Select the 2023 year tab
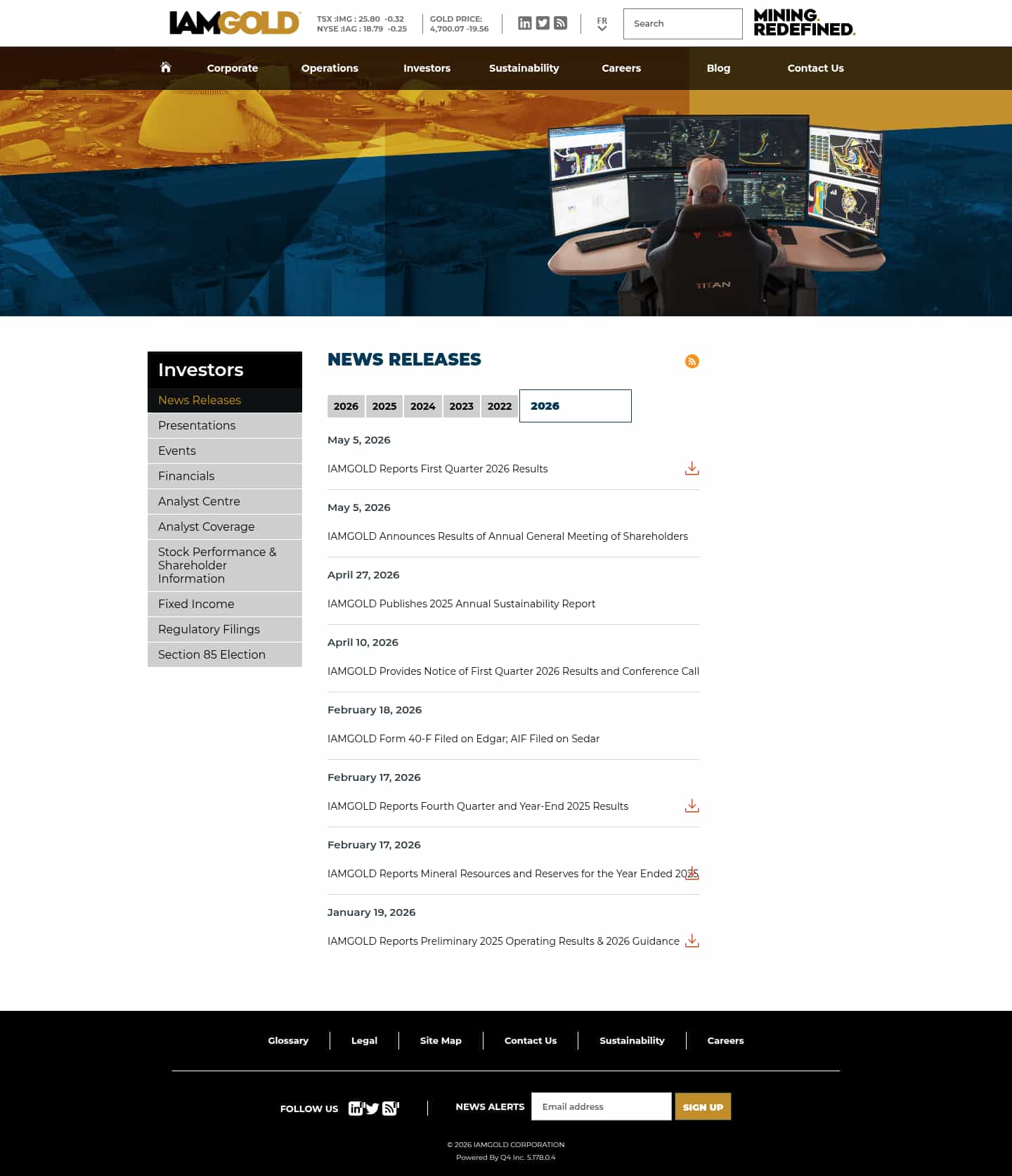This screenshot has width=1012, height=1176. click(x=462, y=406)
